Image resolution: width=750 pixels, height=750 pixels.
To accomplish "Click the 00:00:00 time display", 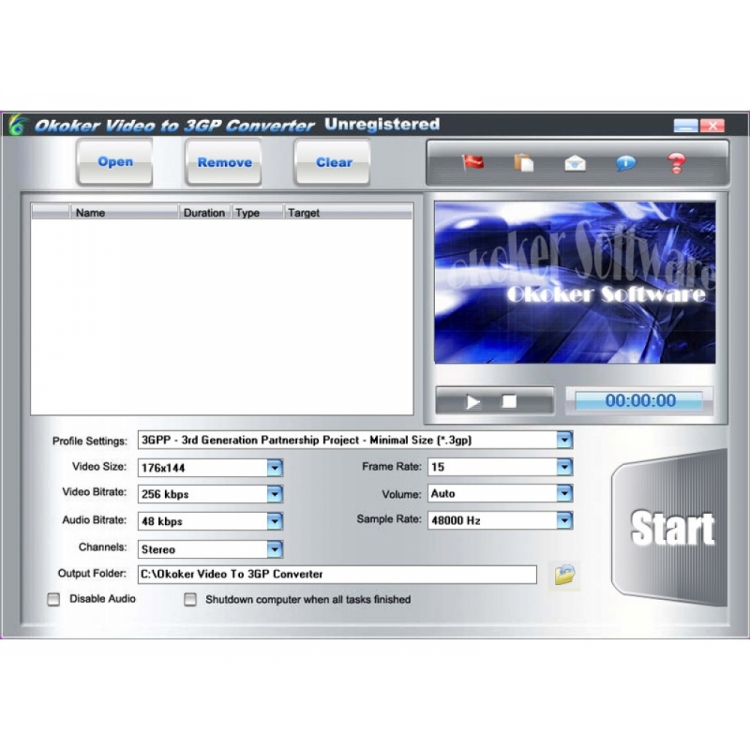I will tap(640, 401).
